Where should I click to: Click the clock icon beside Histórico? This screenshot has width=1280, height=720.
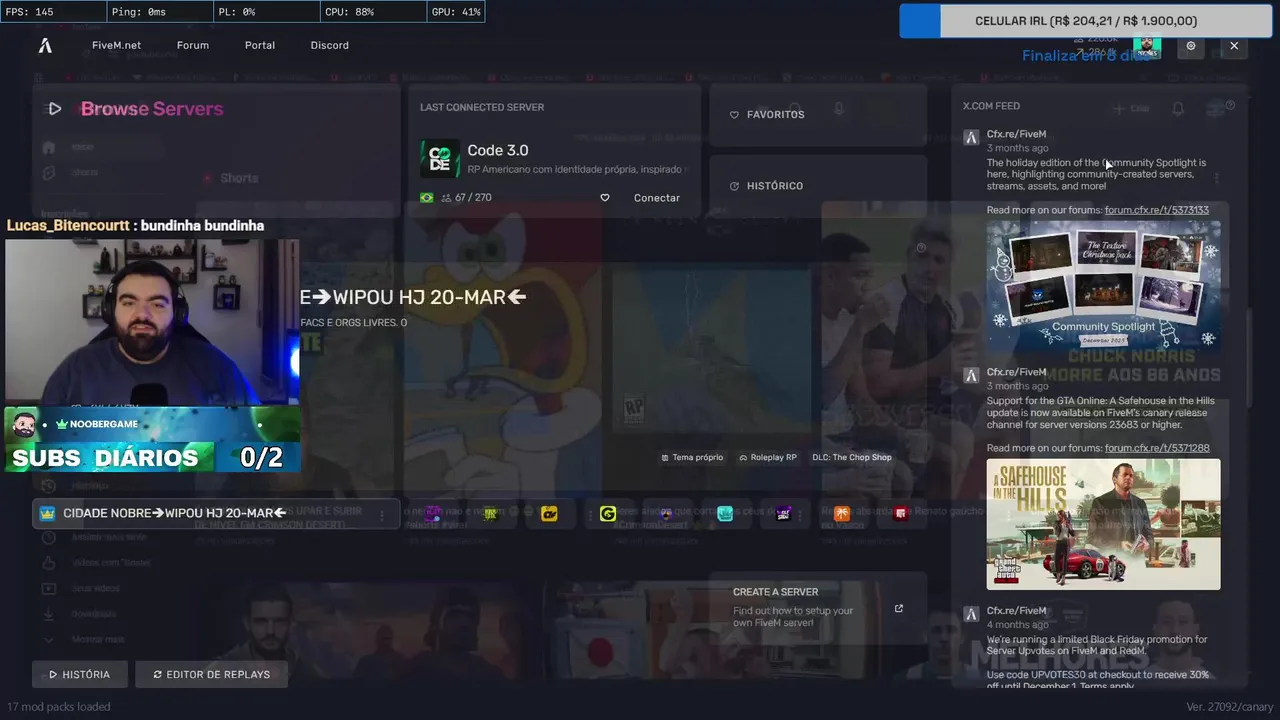(734, 186)
